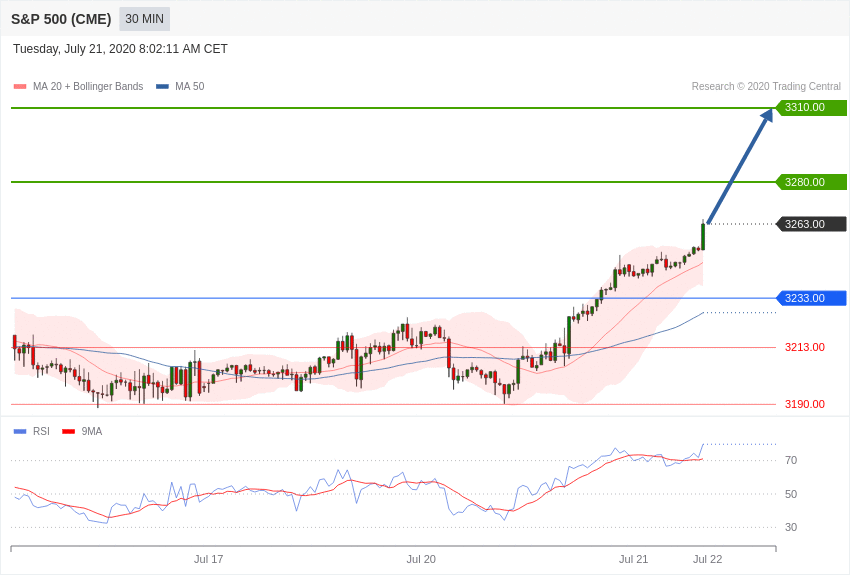Click the blue upward arrow head
This screenshot has height=576, width=850.
pyautogui.click(x=767, y=115)
